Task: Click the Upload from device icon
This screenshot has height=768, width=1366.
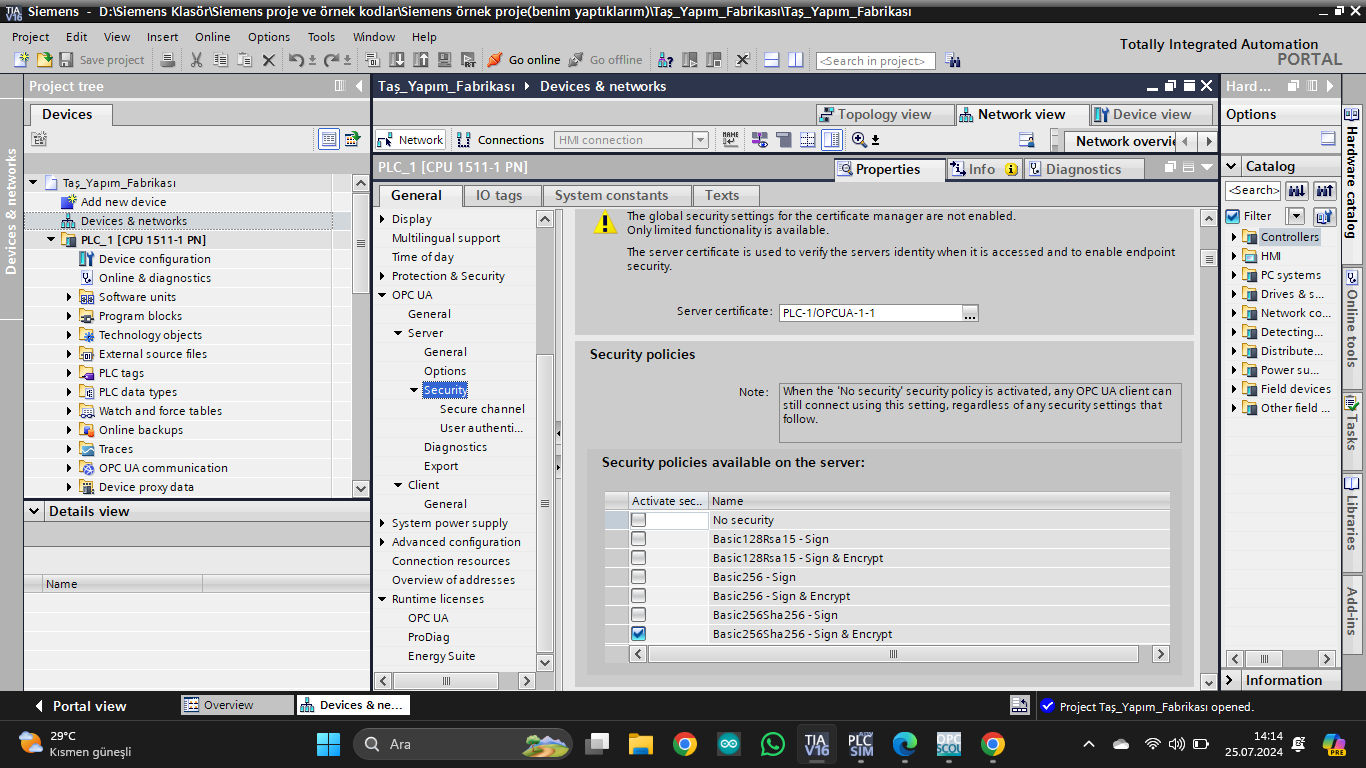Action: point(420,60)
